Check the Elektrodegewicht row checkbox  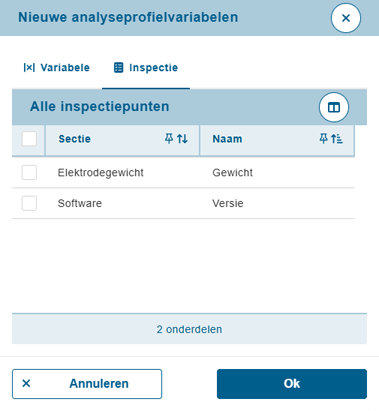pos(29,173)
